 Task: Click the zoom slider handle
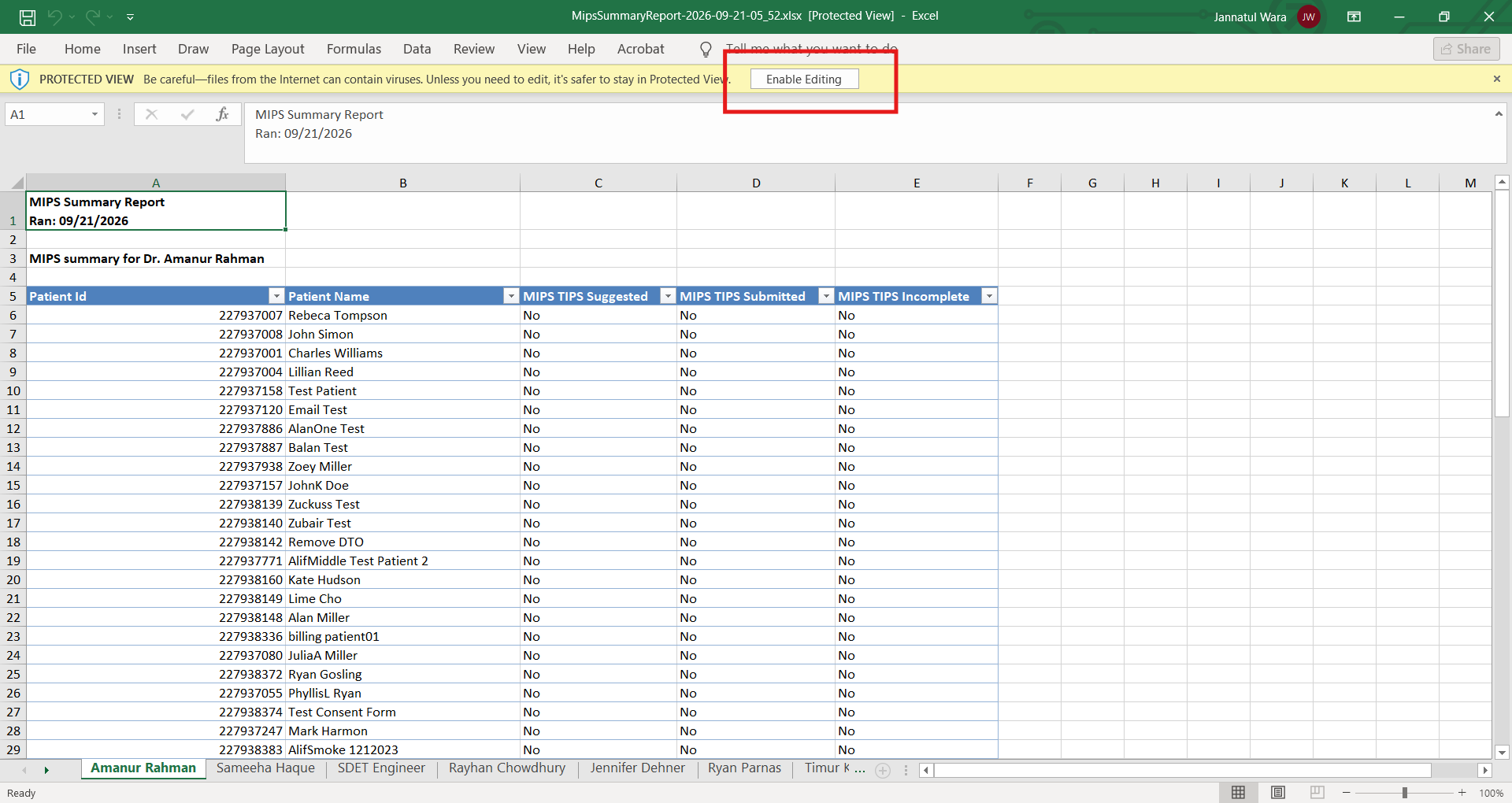[1404, 793]
